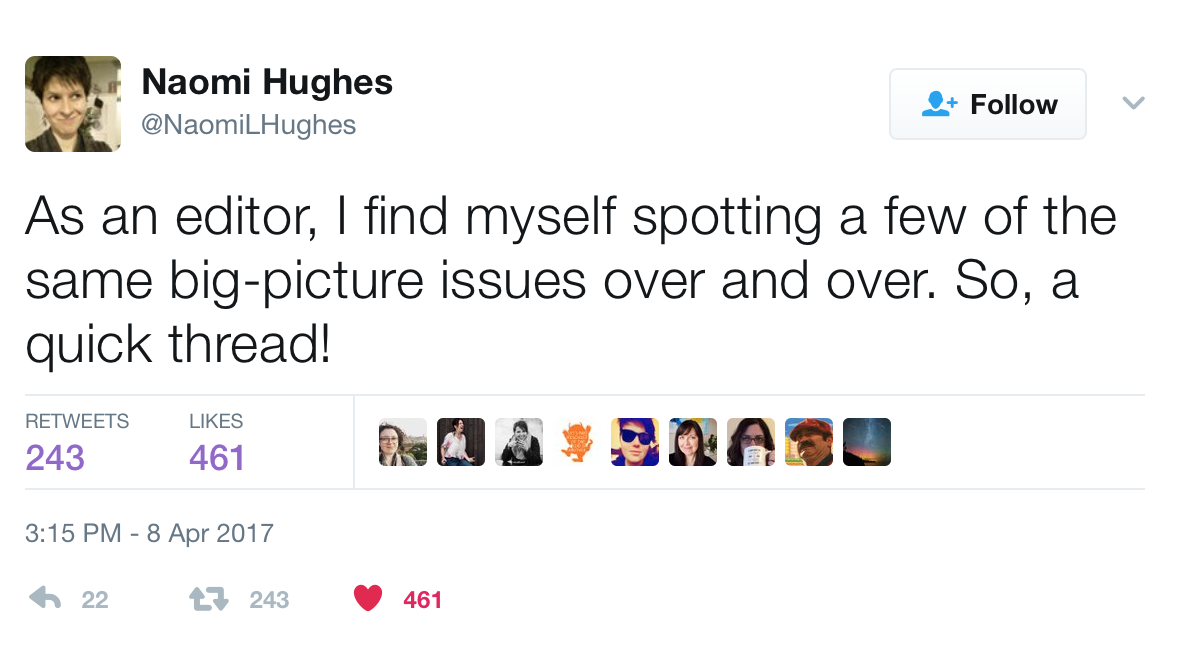Viewport: 1182px width, 646px height.
Task: Open the orange monster avatar liker
Action: click(577, 442)
